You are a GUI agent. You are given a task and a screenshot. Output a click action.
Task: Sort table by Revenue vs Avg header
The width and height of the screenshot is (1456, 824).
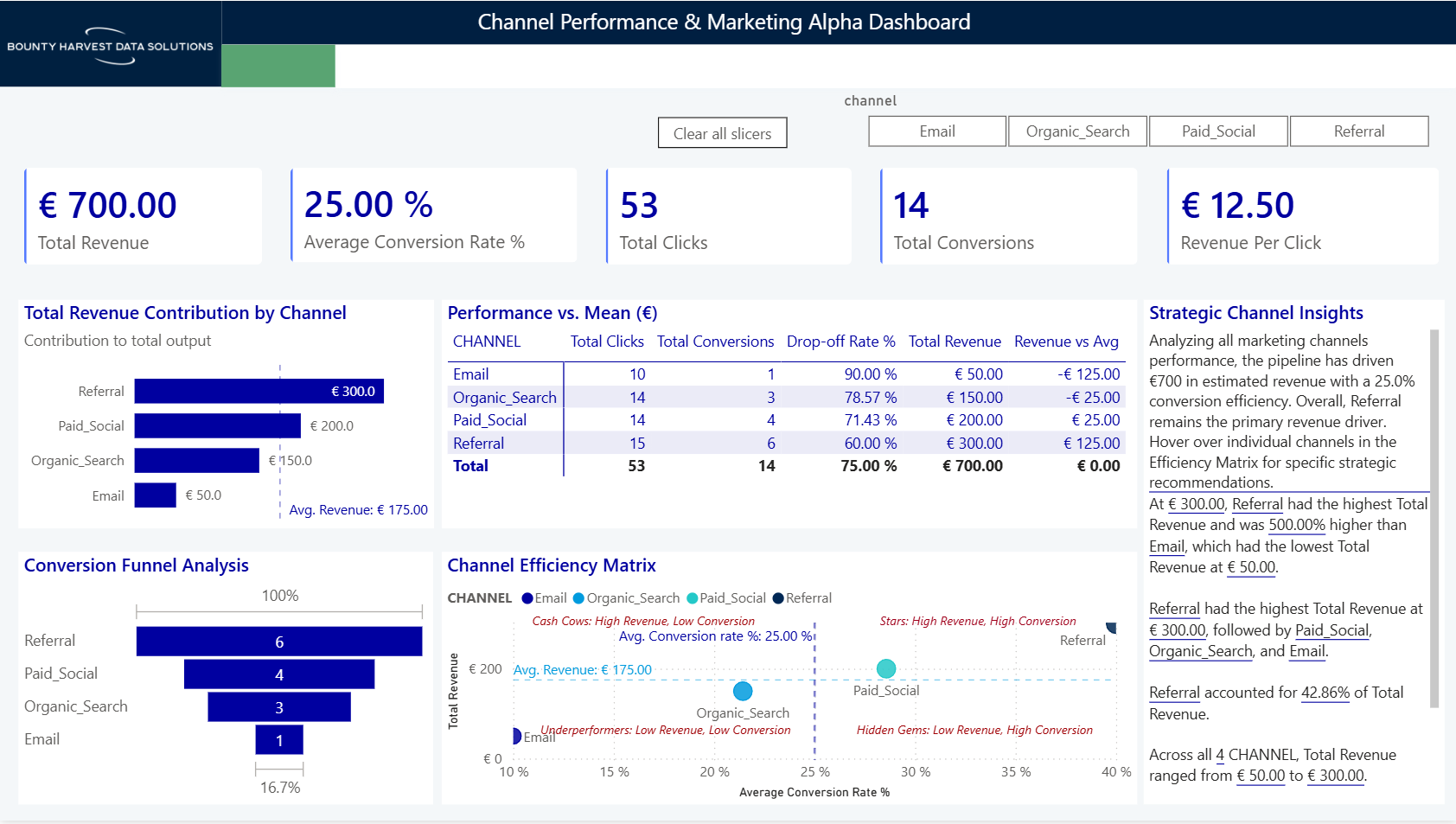click(1066, 342)
